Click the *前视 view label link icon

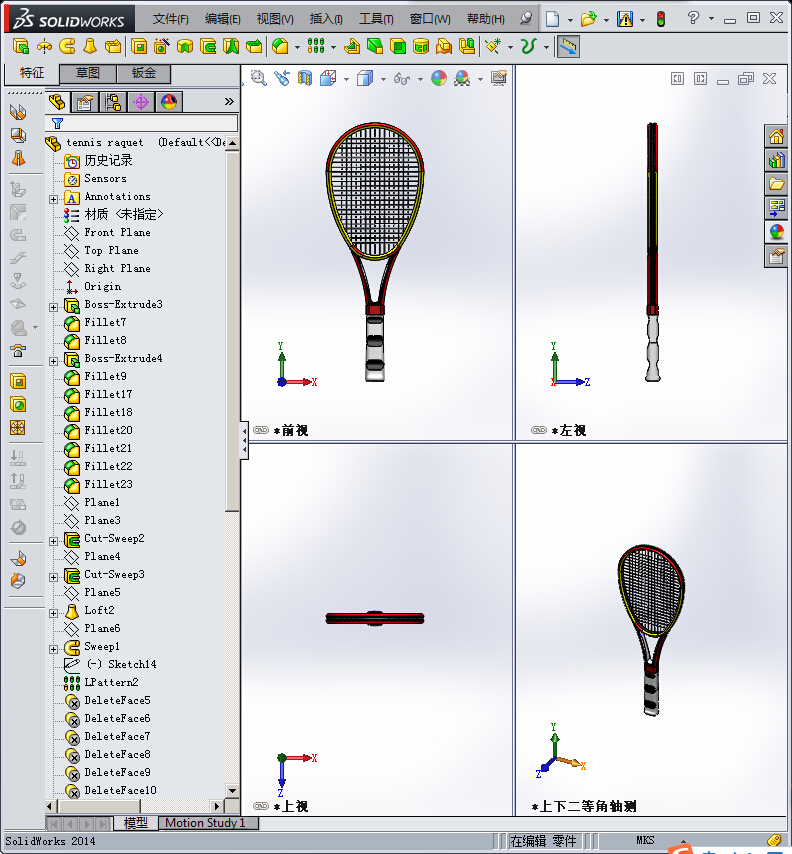pos(261,430)
